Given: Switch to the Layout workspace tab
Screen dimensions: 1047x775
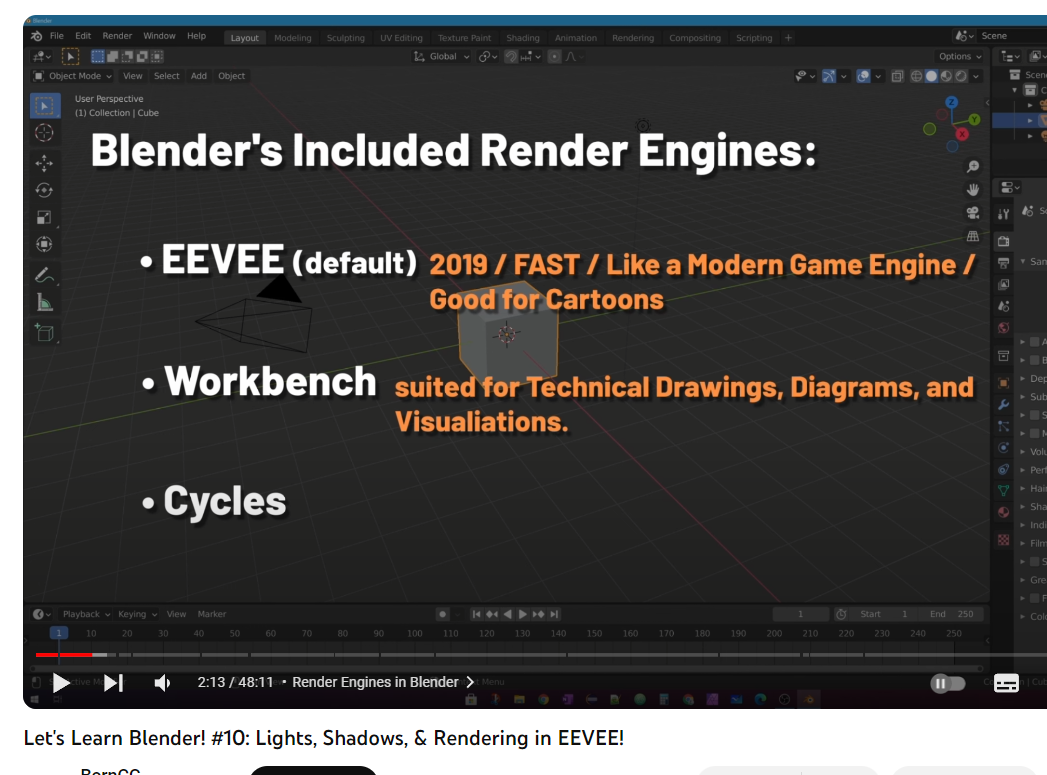Looking at the screenshot, I should pos(244,38).
